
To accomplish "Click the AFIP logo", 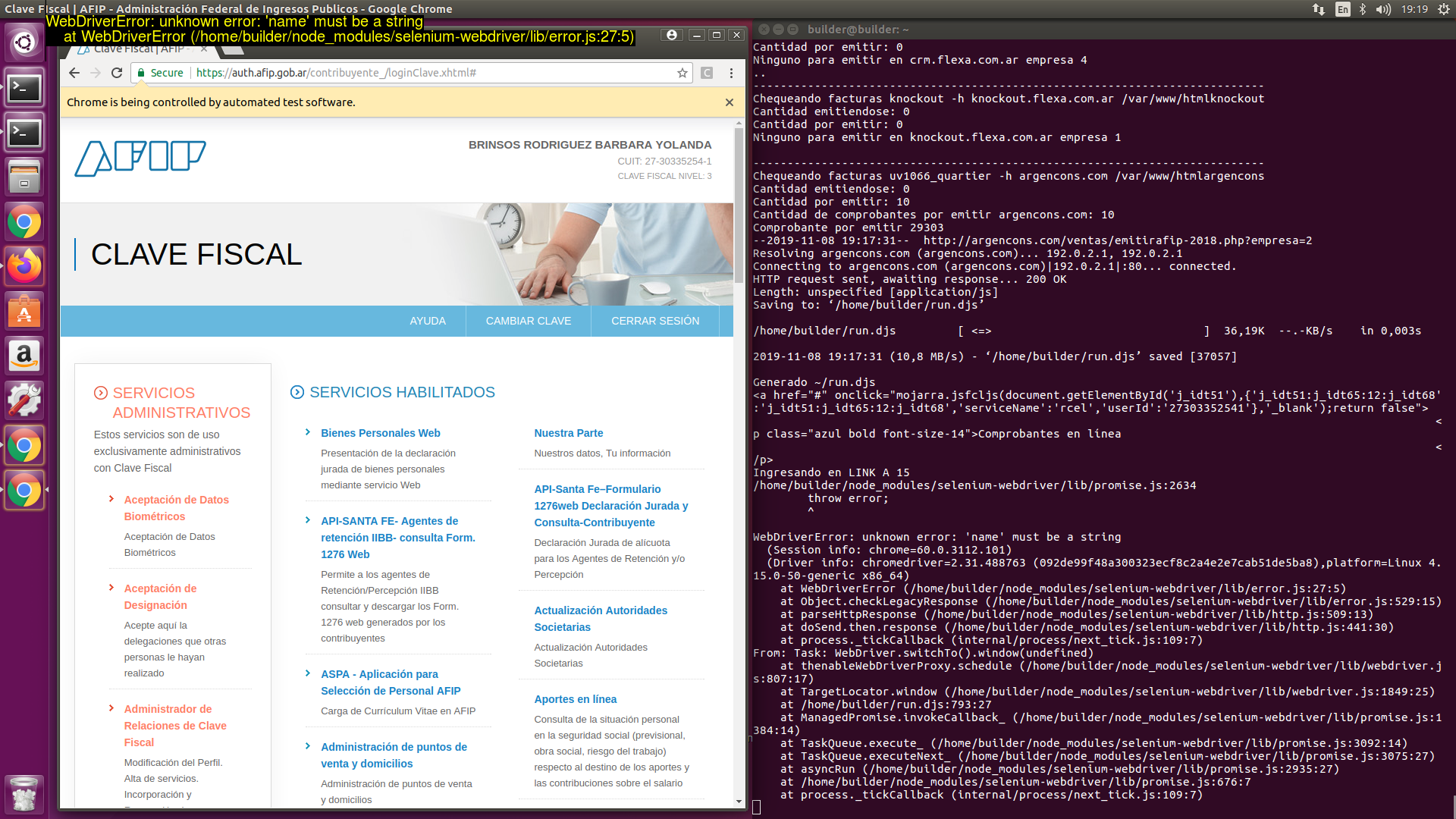I will [x=140, y=158].
